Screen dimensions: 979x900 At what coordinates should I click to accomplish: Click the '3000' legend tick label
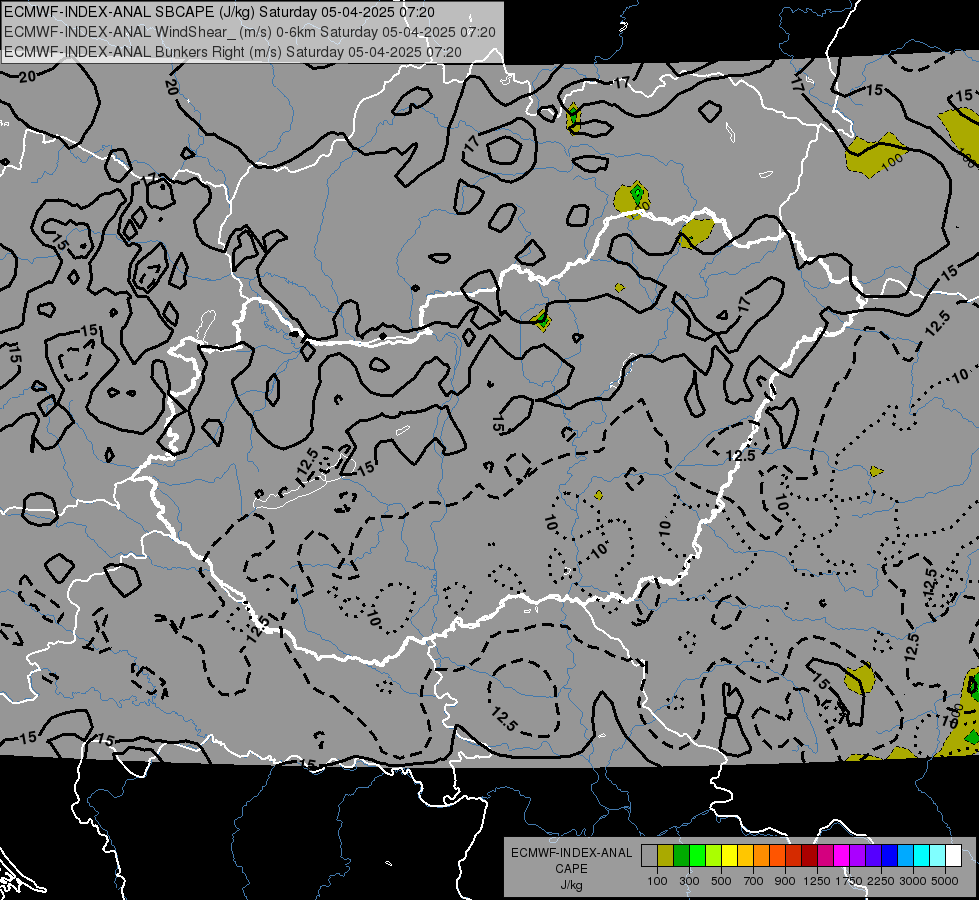pos(913,881)
